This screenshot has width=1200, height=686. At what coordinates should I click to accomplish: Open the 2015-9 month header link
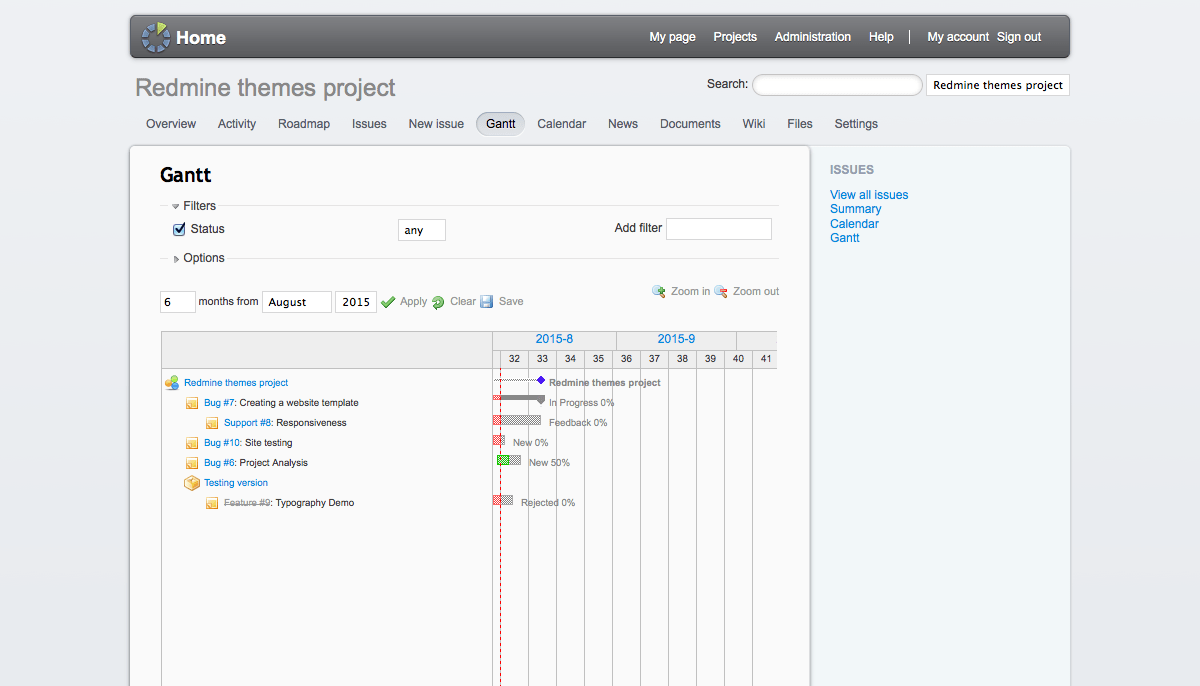[676, 340]
